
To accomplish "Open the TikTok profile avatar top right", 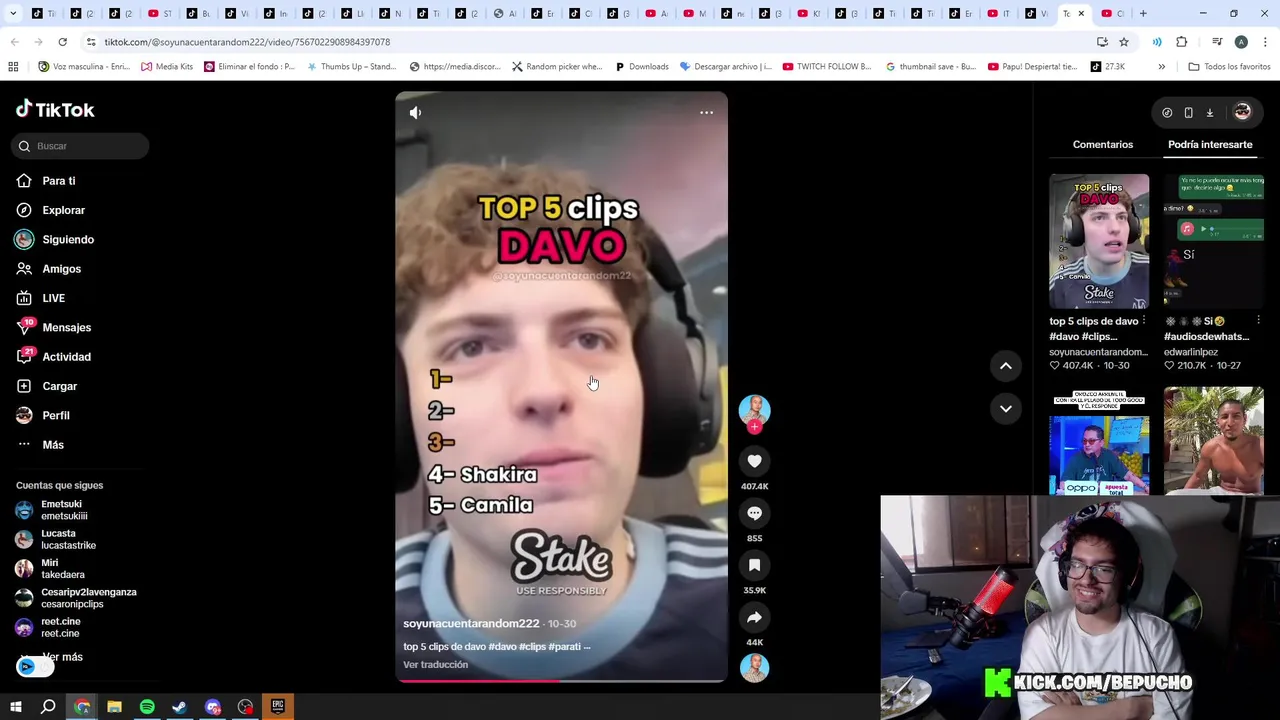I will [1242, 113].
